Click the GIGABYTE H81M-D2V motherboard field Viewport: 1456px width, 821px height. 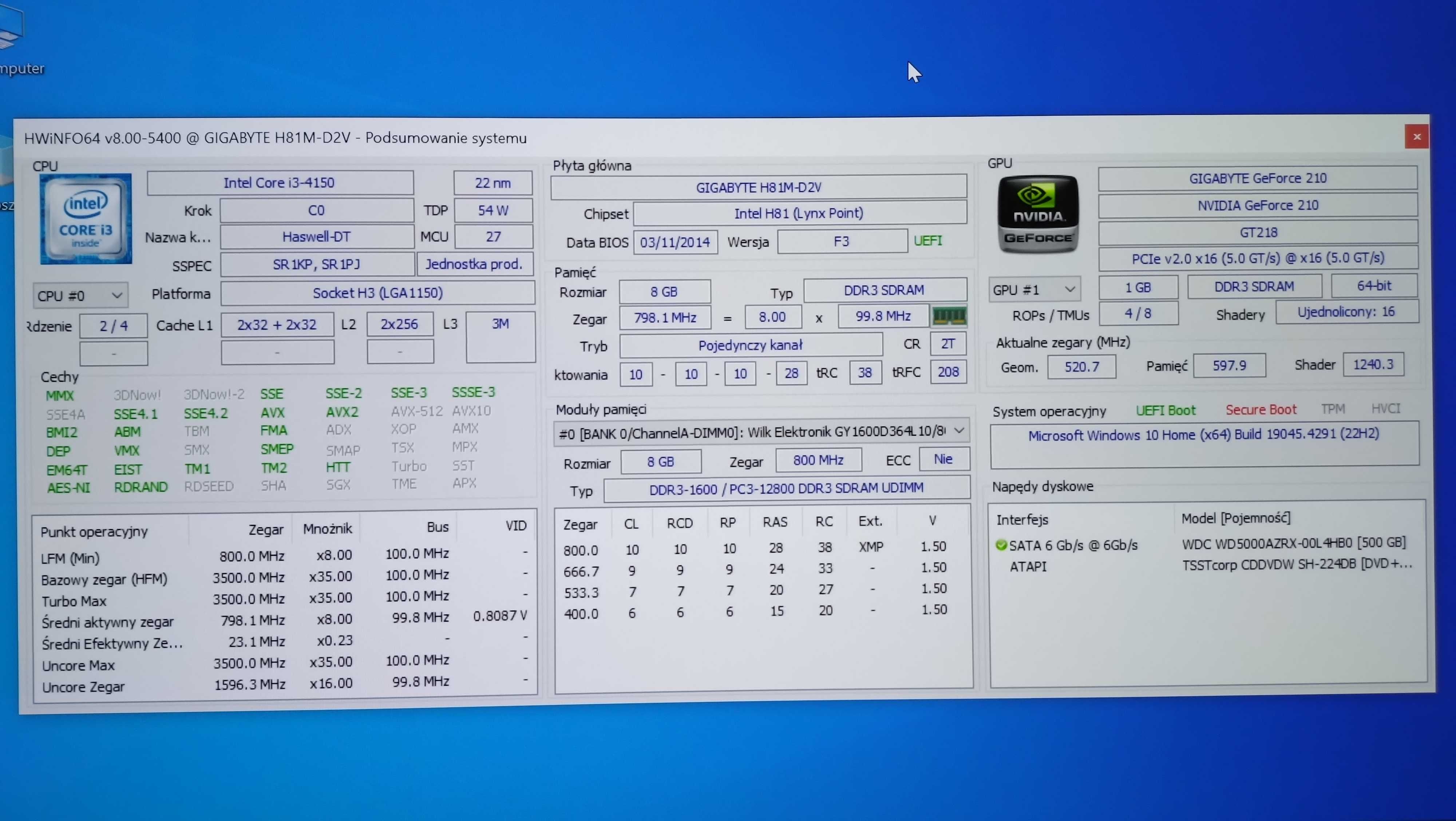759,187
